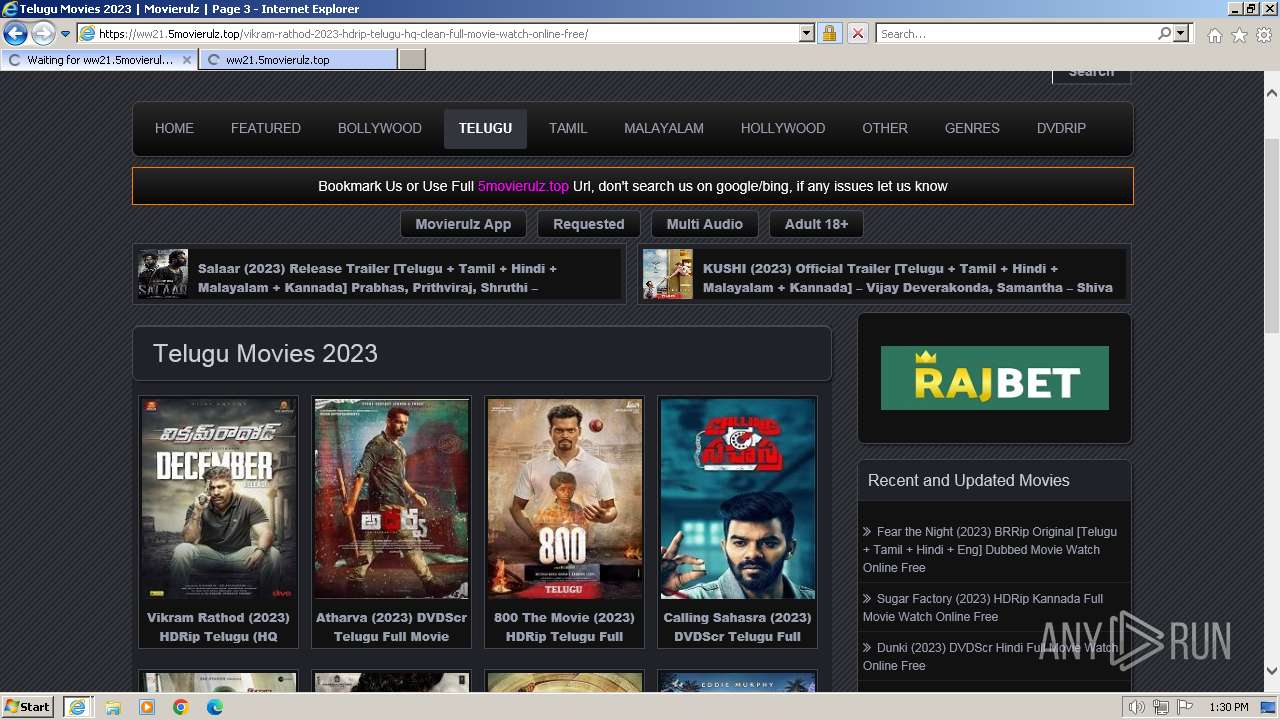Open Microsoft Edge in the taskbar
Image resolution: width=1280 pixels, height=720 pixels.
click(x=215, y=707)
